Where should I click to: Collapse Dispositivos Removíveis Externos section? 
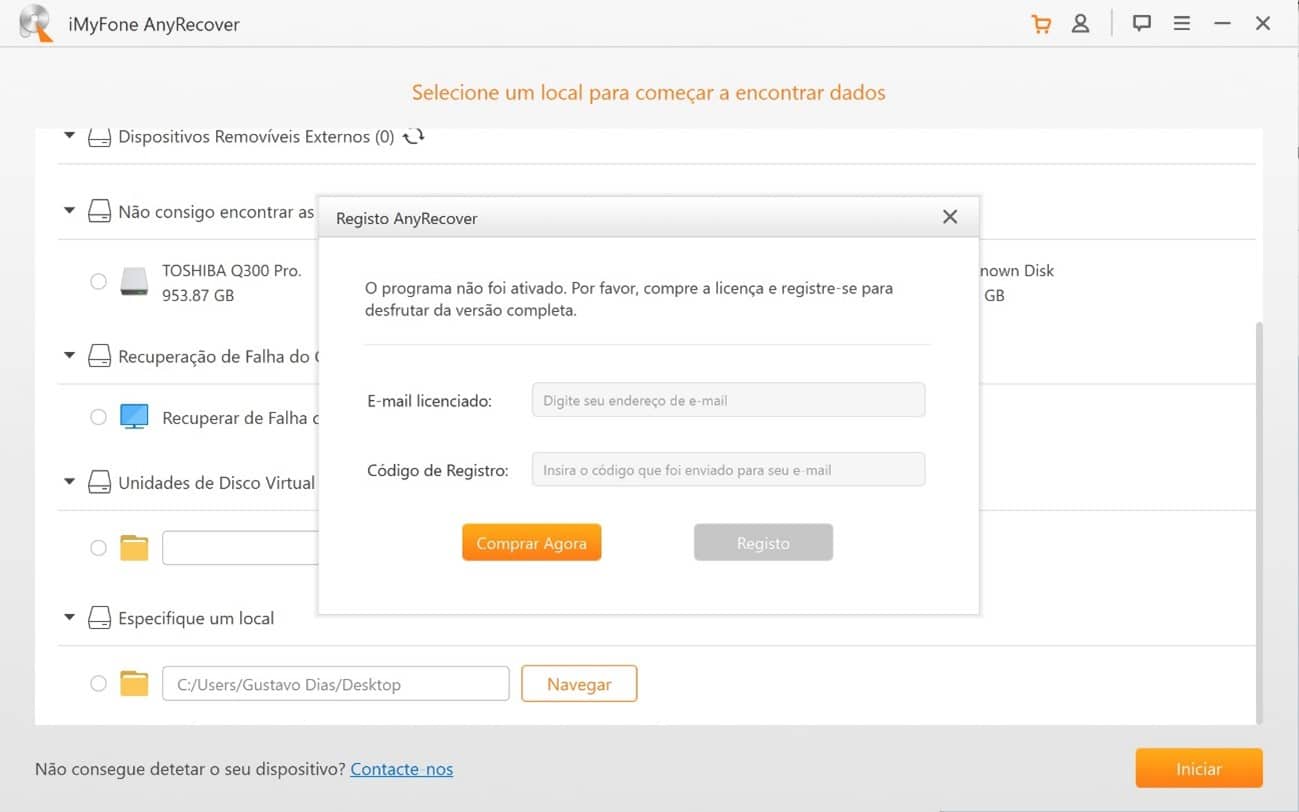pos(69,136)
